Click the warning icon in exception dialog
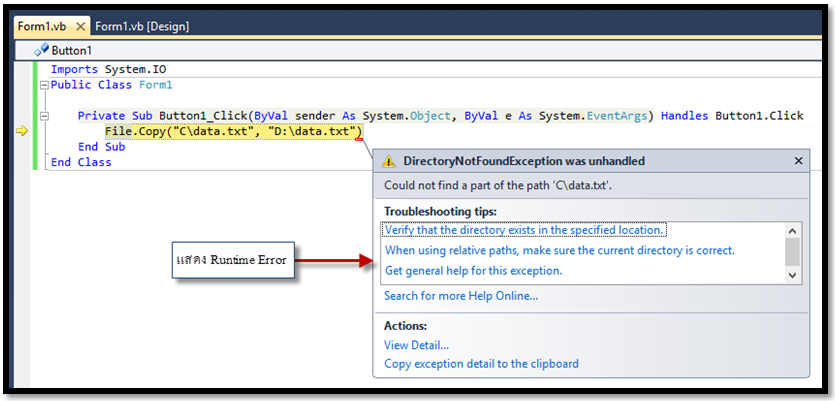Viewport: 835px width, 401px height. pos(388,161)
